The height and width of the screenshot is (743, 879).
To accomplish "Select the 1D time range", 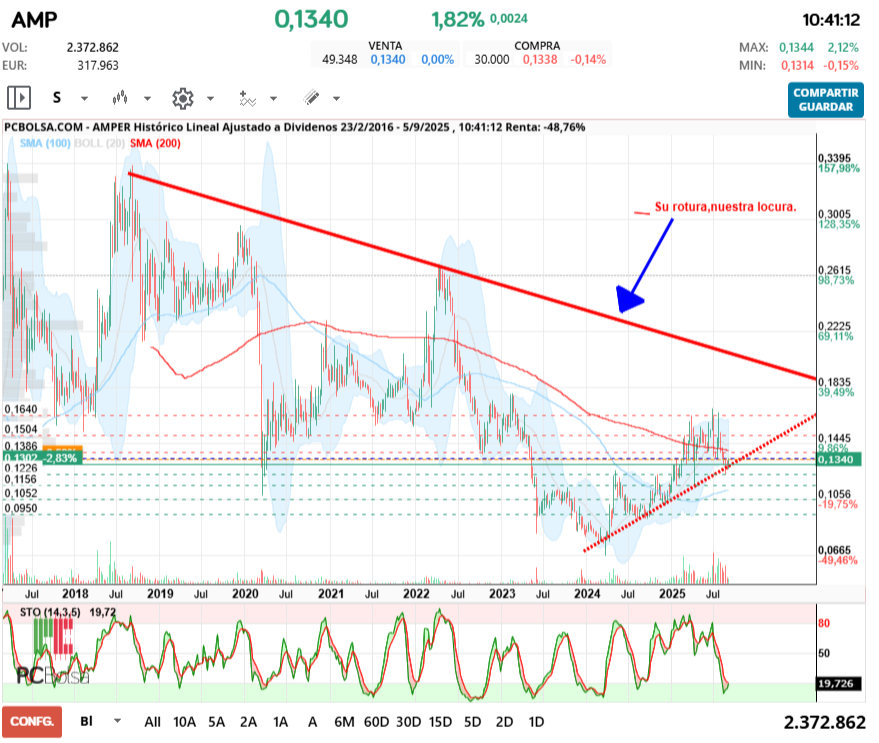I will pyautogui.click(x=536, y=722).
